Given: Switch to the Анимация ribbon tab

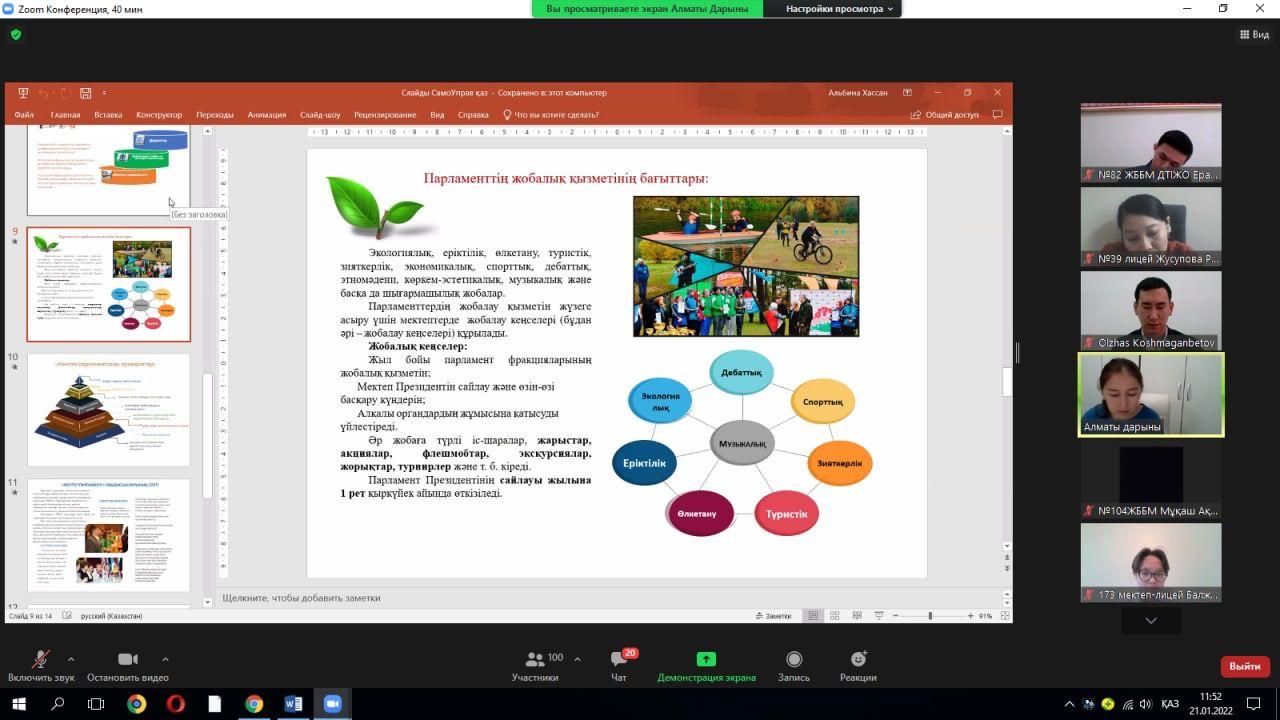Looking at the screenshot, I should 266,115.
